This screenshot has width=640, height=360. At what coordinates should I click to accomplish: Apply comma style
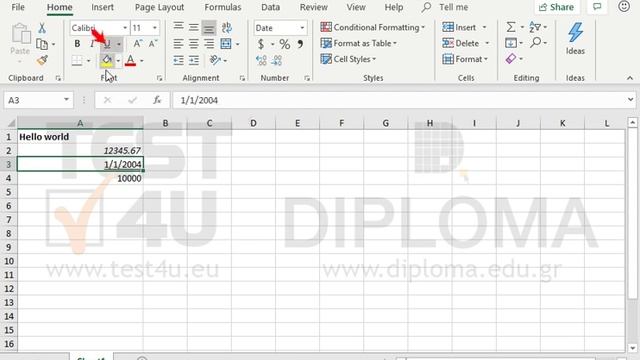click(x=300, y=44)
